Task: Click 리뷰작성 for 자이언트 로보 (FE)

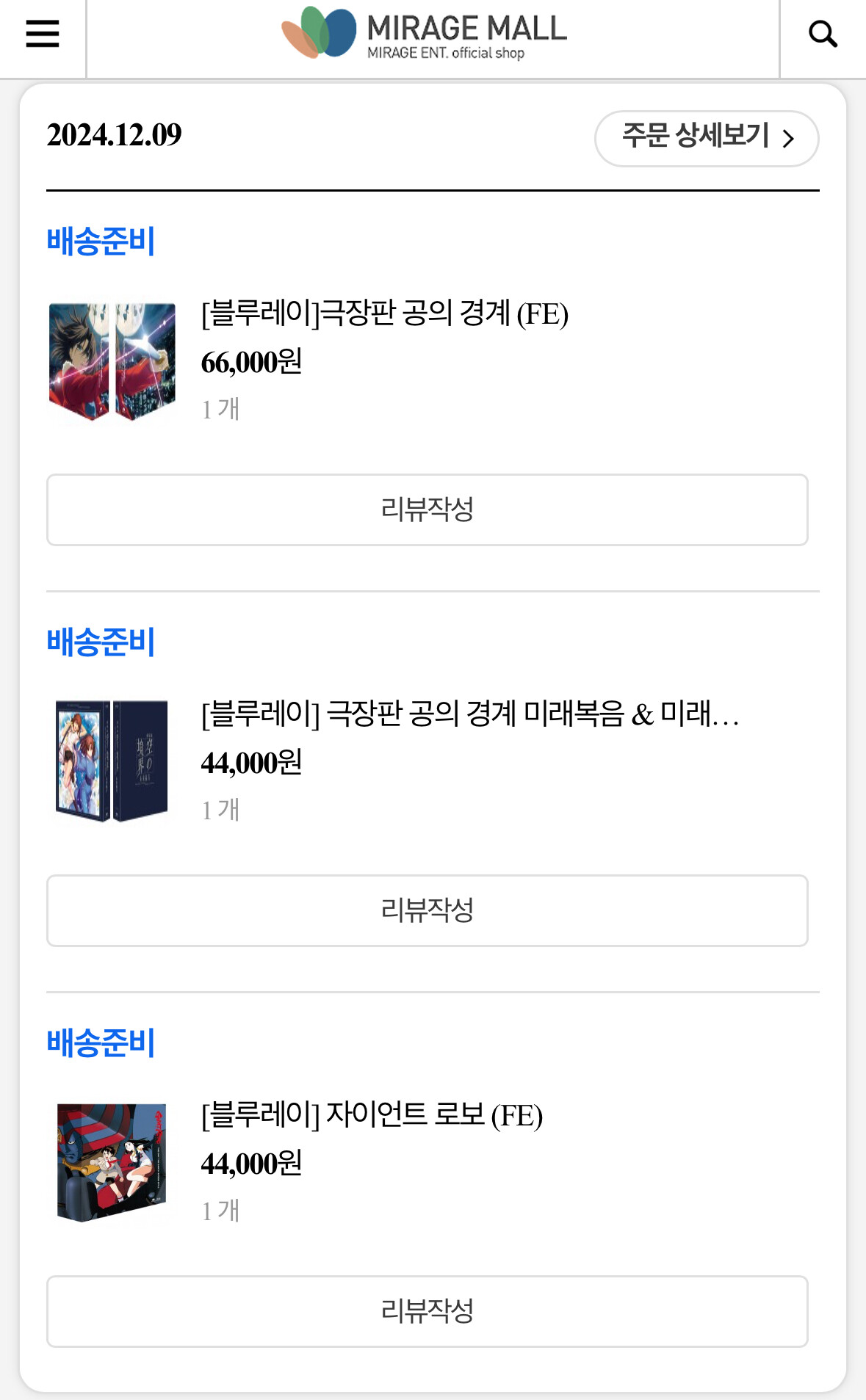Action: click(427, 1311)
